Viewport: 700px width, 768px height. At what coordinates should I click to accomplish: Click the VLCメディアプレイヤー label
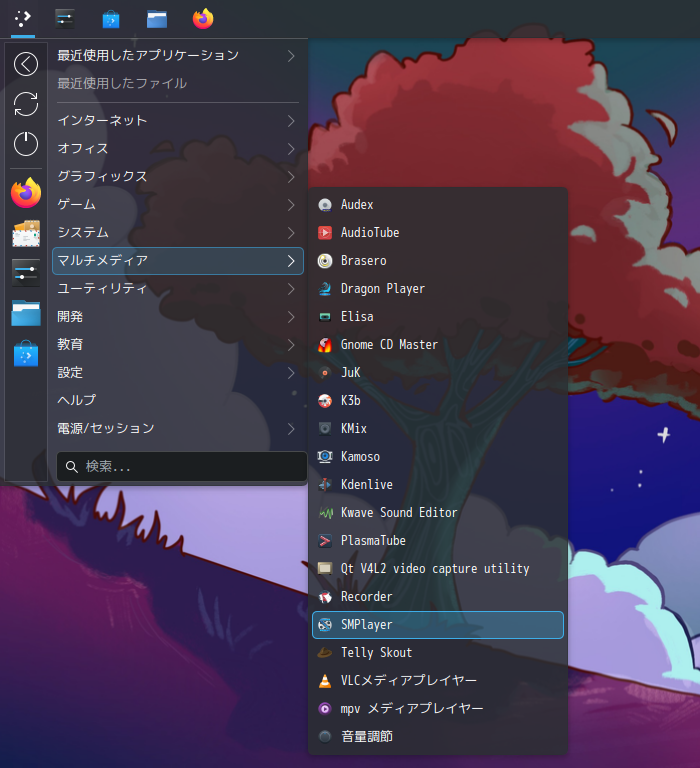[409, 681]
